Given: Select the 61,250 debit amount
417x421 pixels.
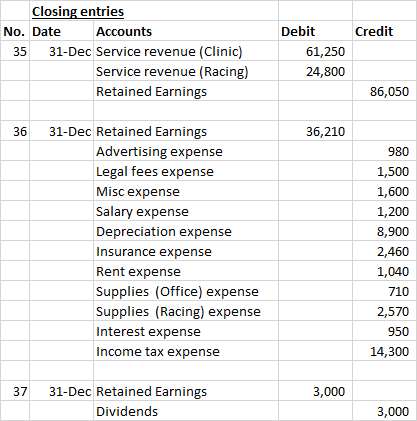Looking at the screenshot, I should coord(315,51).
